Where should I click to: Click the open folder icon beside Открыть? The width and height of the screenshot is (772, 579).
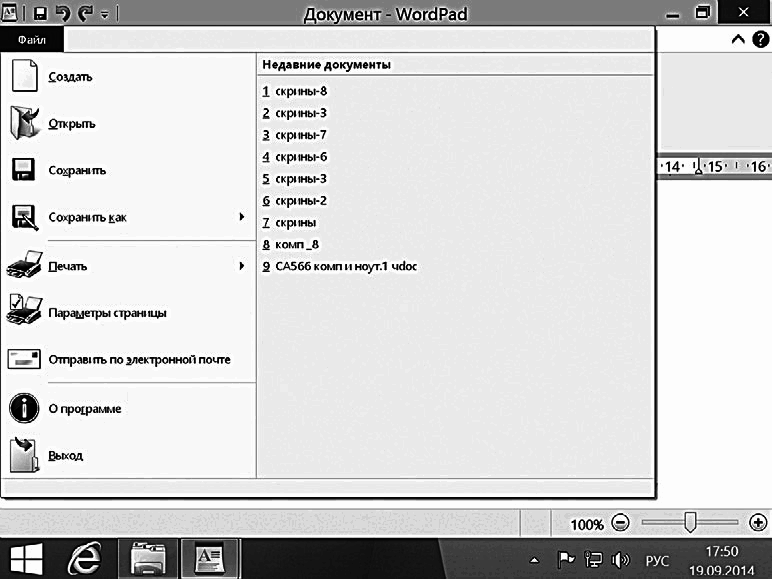(x=24, y=123)
